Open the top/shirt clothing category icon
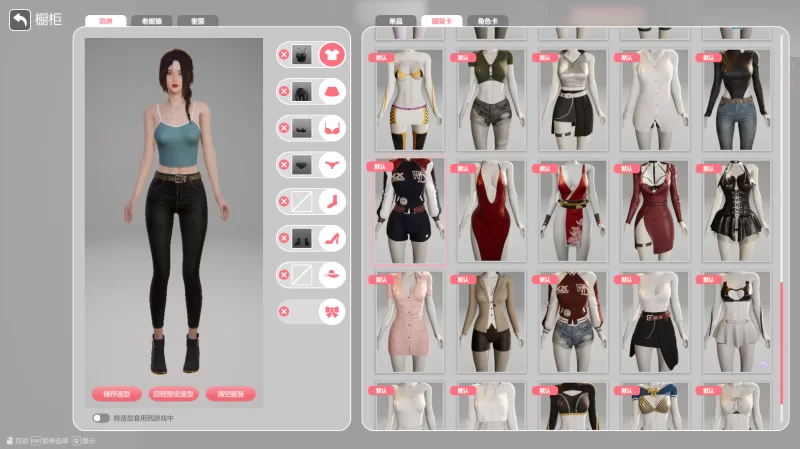This screenshot has width=800, height=449. click(x=332, y=55)
